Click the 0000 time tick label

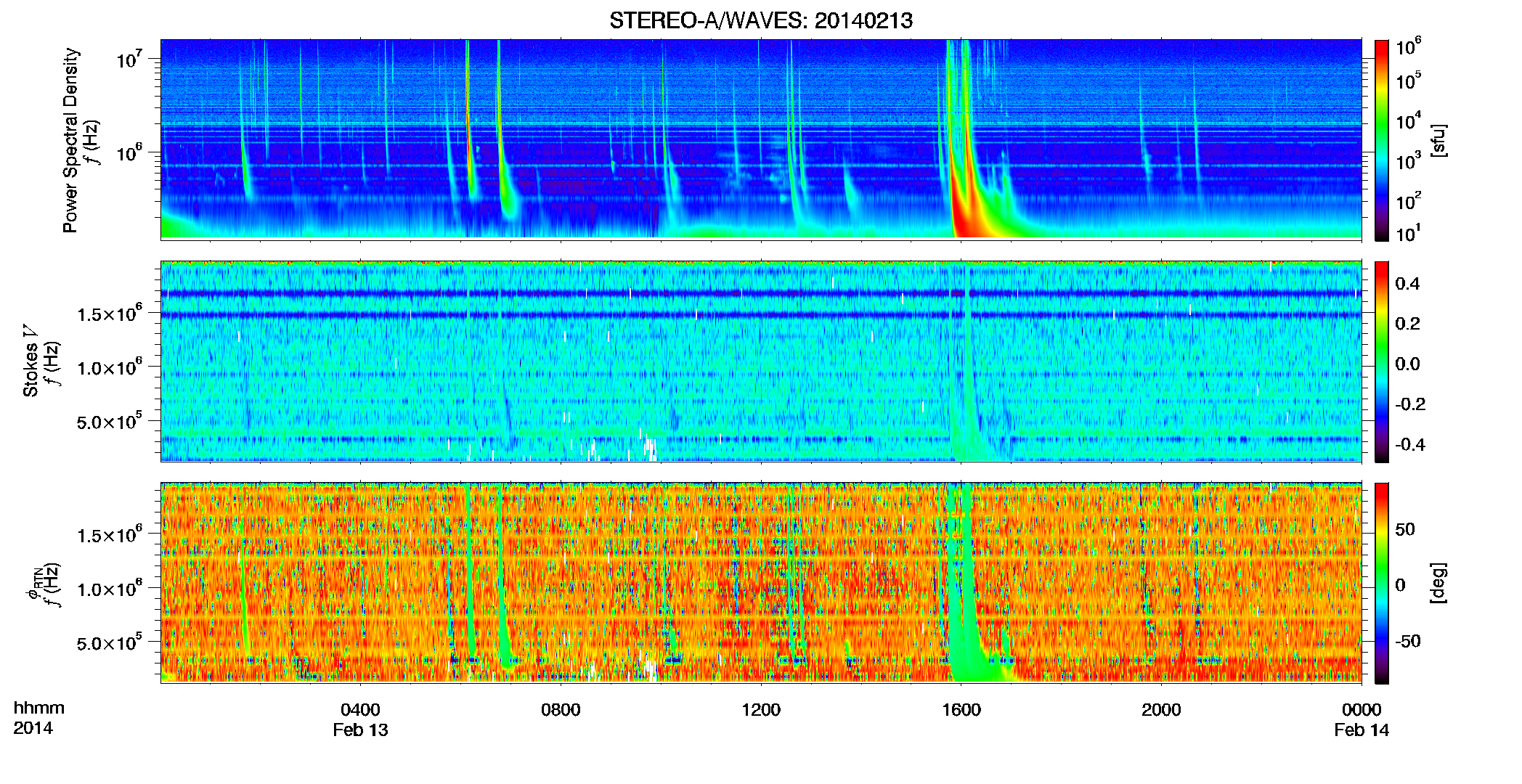[x=1362, y=709]
